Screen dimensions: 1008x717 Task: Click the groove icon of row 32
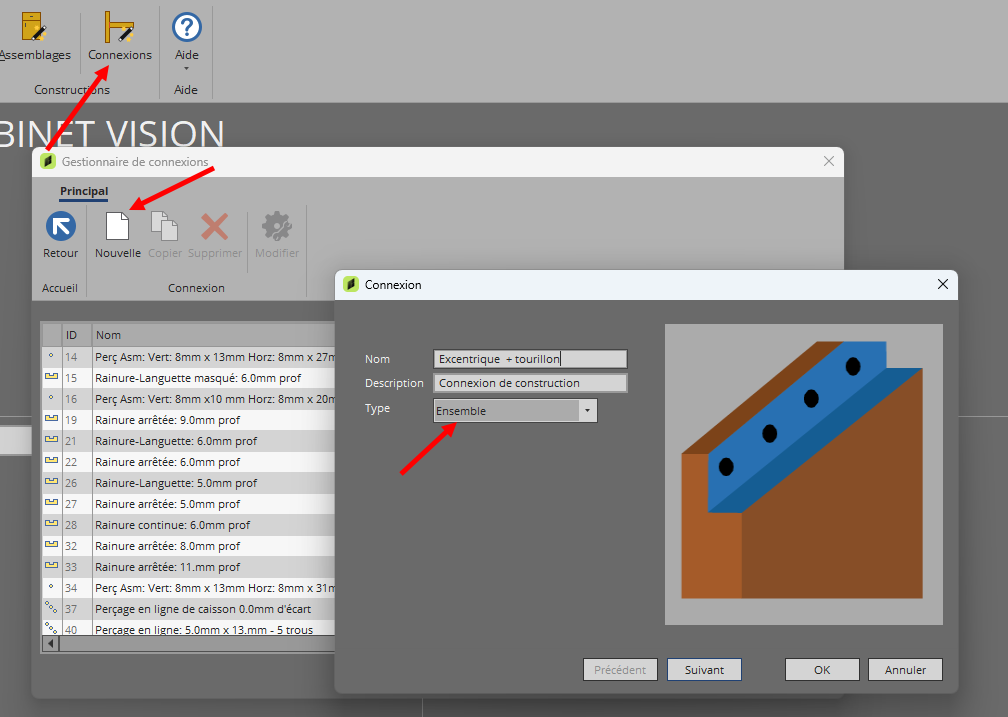tap(51, 544)
